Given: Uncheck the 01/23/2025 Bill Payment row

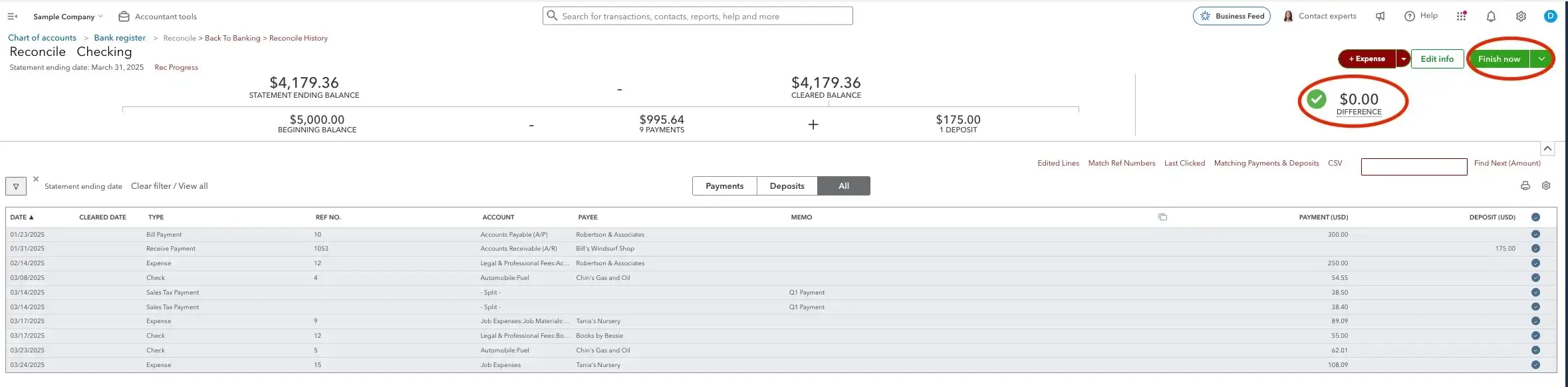Looking at the screenshot, I should click(x=1535, y=235).
